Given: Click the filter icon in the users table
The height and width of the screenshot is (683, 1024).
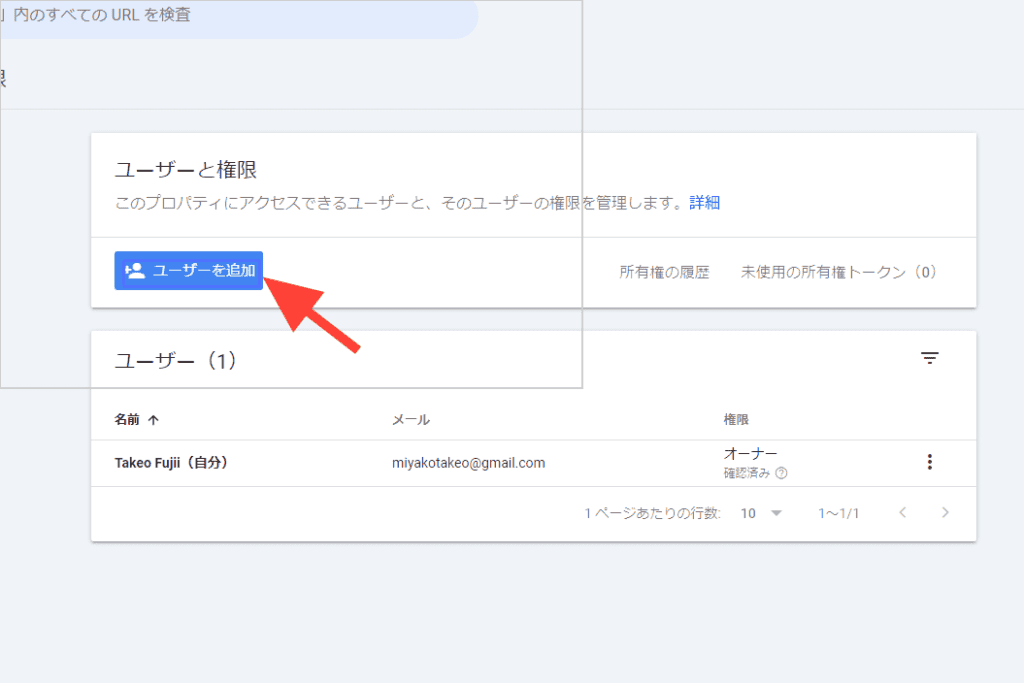Looking at the screenshot, I should tap(929, 358).
